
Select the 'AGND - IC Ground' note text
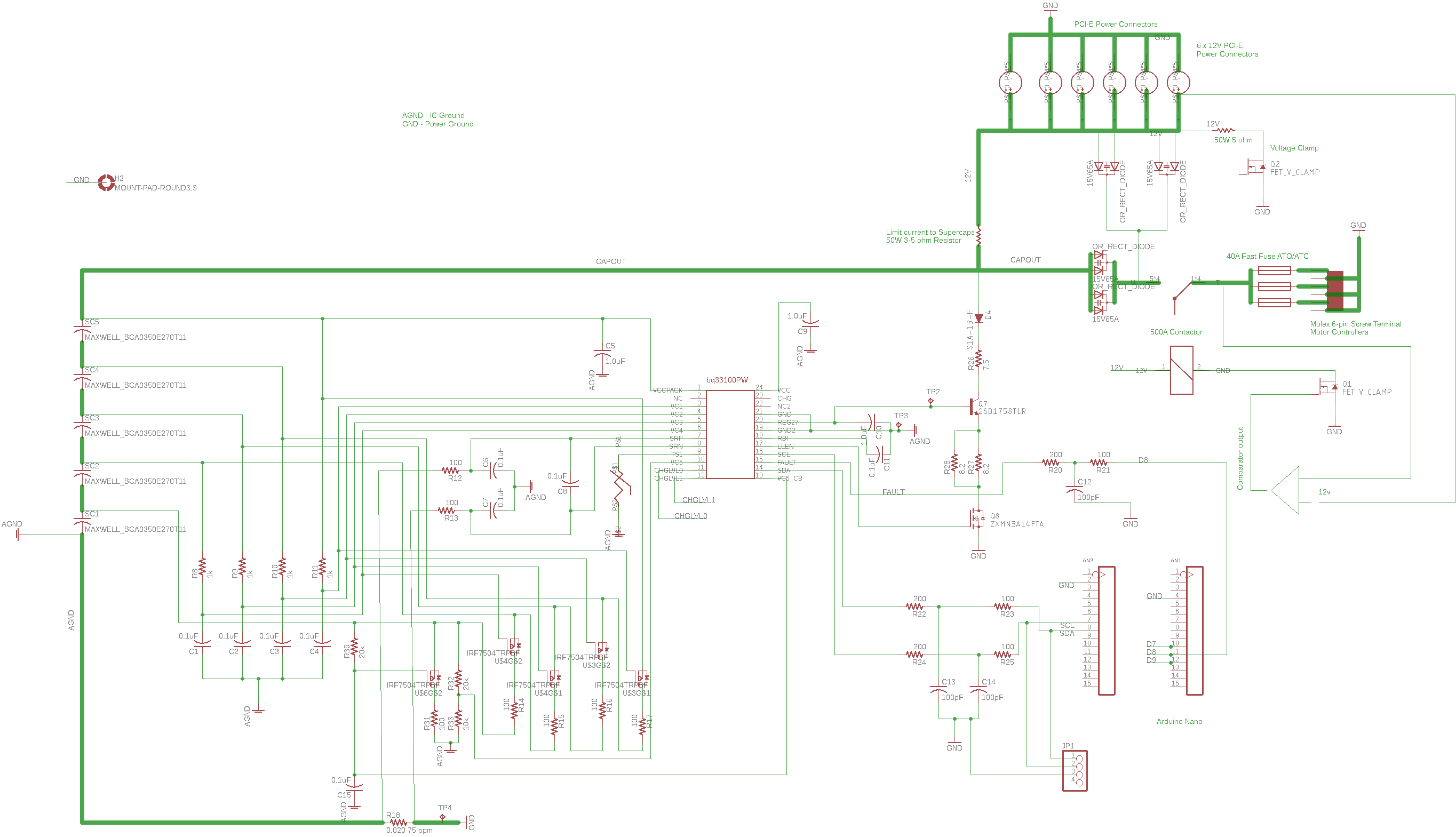pos(433,116)
